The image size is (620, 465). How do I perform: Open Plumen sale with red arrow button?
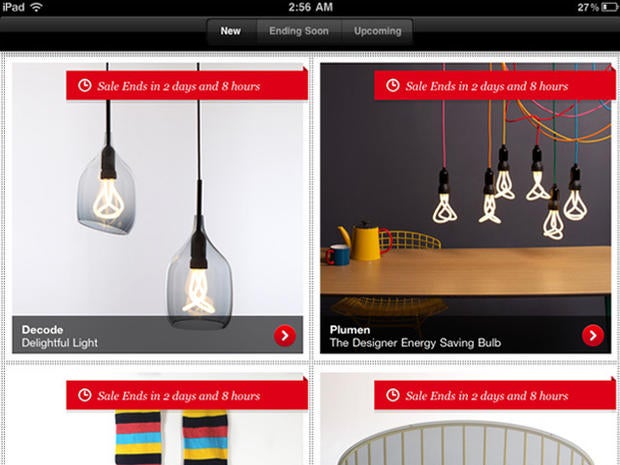coord(593,336)
